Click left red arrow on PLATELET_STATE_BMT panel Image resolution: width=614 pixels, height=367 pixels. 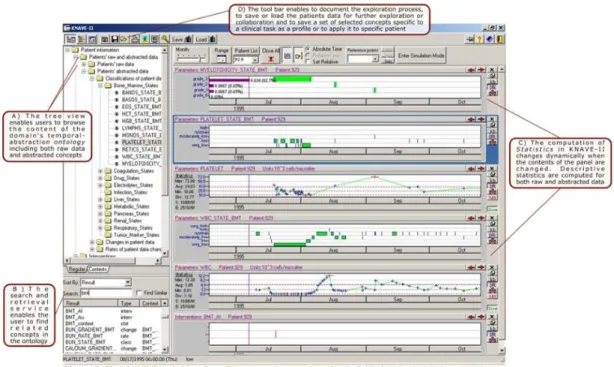coord(471,119)
